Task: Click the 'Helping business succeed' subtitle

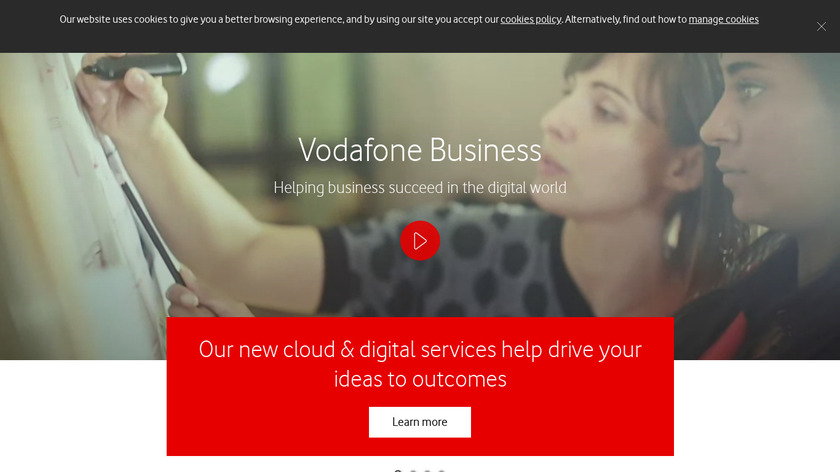Action: coord(419,188)
